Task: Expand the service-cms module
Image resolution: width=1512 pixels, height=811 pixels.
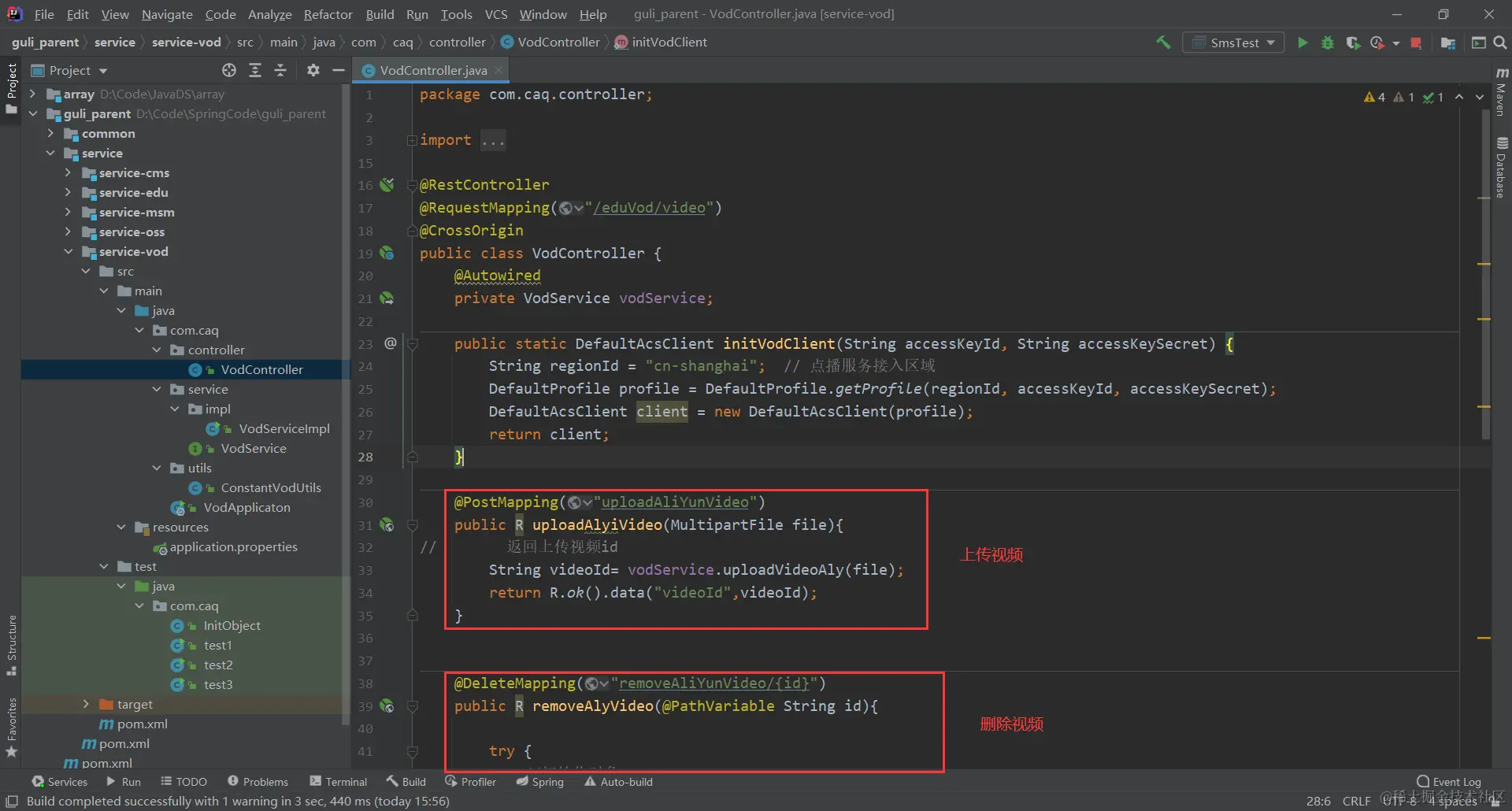Action: tap(68, 172)
